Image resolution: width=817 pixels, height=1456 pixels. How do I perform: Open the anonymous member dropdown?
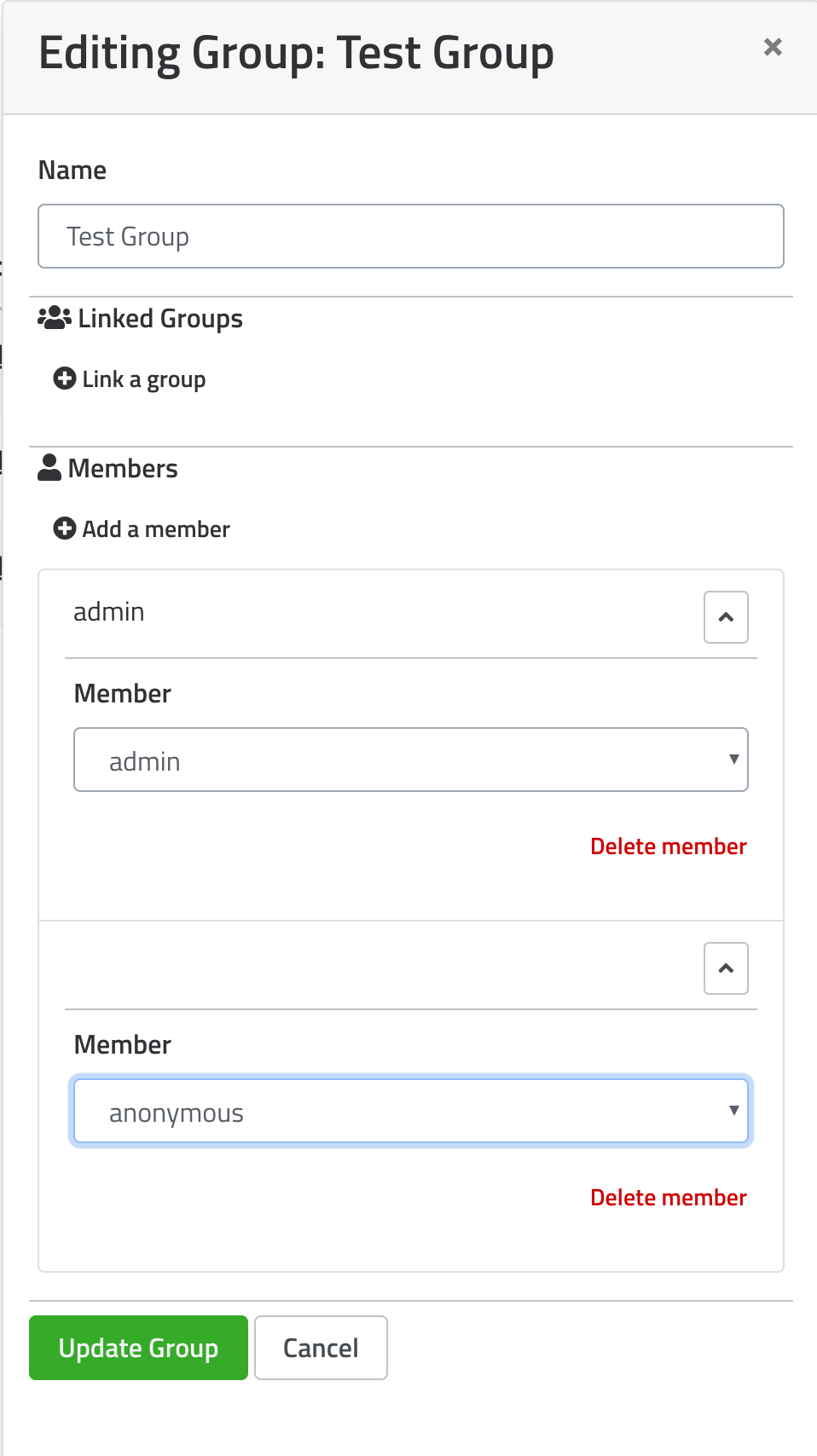(x=411, y=1111)
